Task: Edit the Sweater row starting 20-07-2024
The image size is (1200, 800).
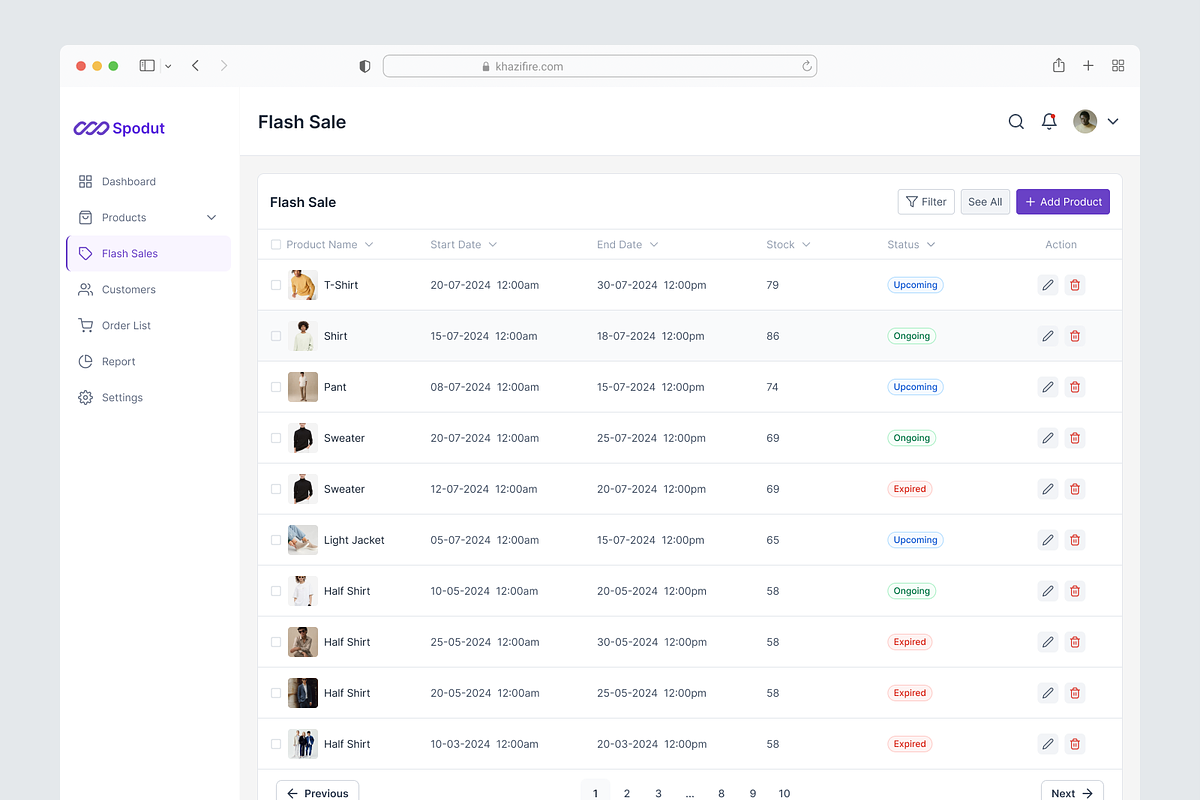Action: 1048,438
